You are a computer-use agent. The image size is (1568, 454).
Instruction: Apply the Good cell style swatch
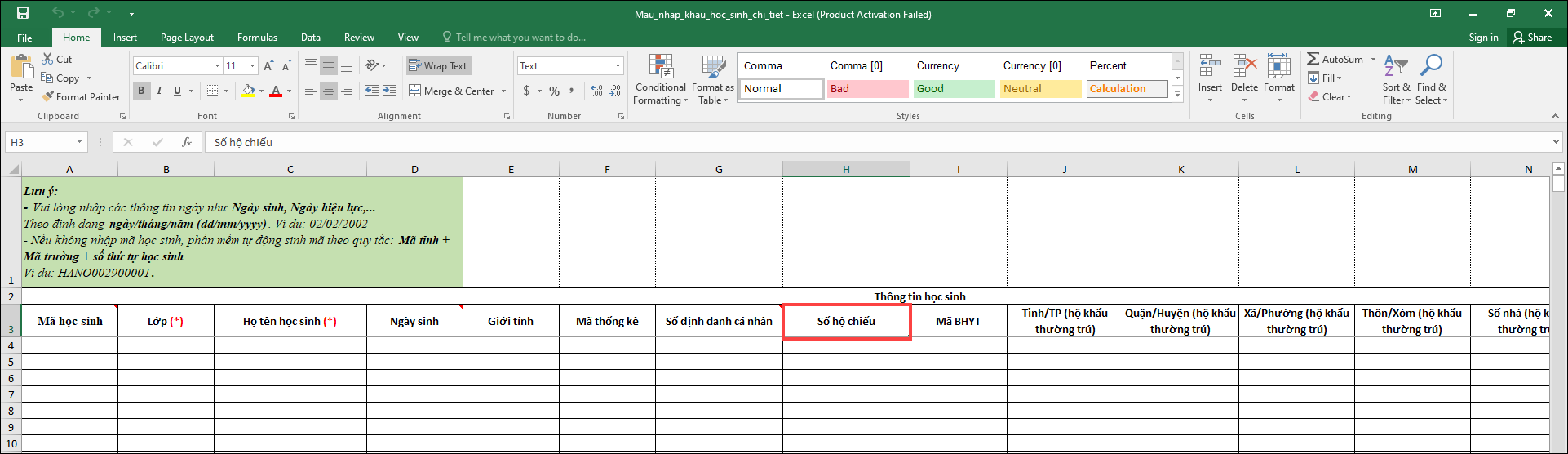(954, 89)
